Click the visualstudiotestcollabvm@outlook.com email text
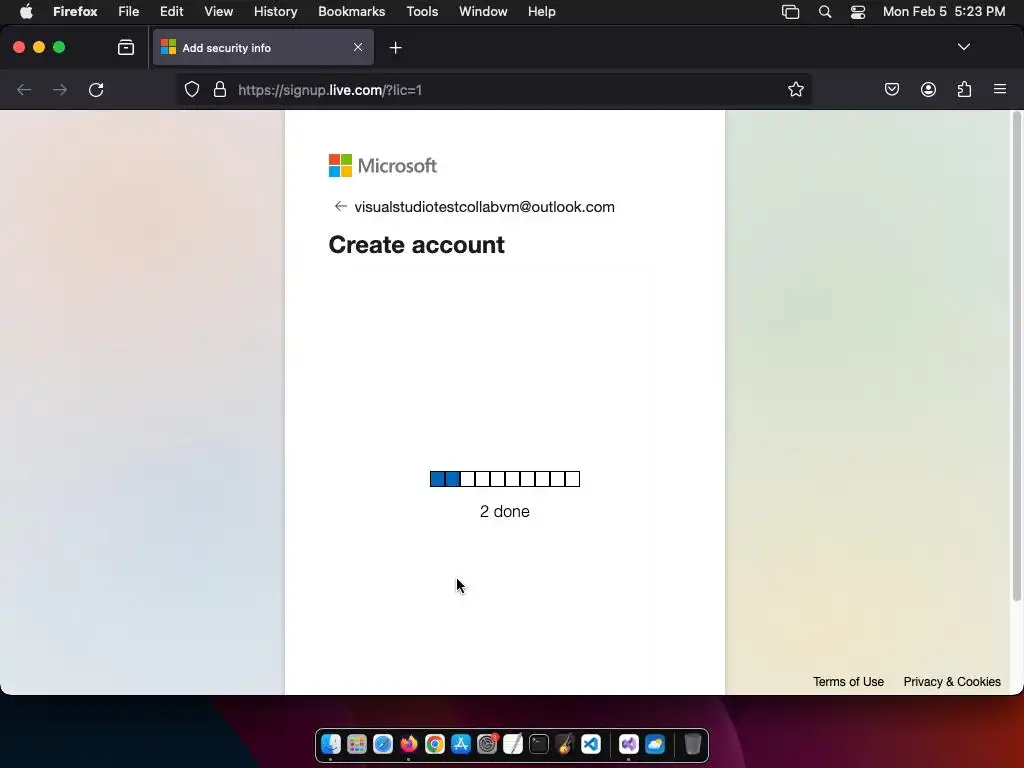Viewport: 1024px width, 768px height. 485,207
